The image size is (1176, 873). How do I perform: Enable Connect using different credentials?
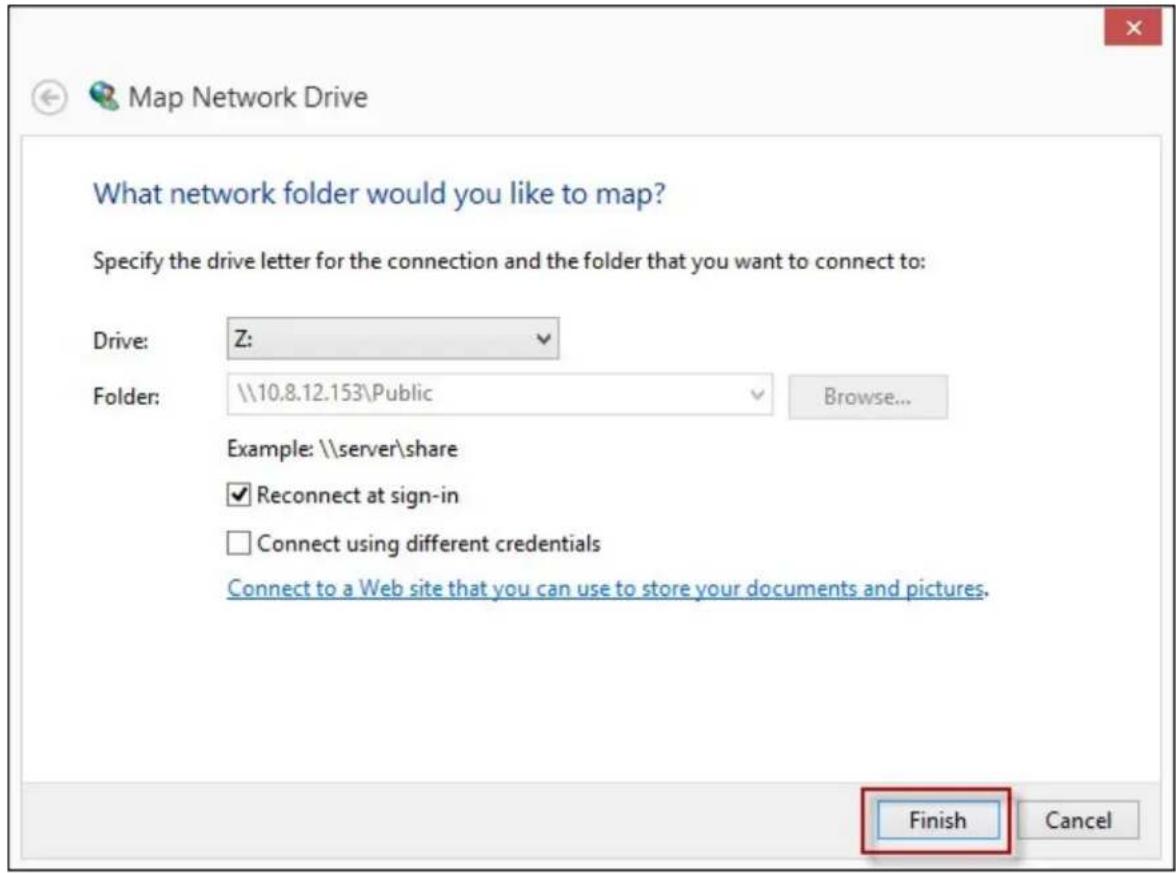[x=238, y=543]
